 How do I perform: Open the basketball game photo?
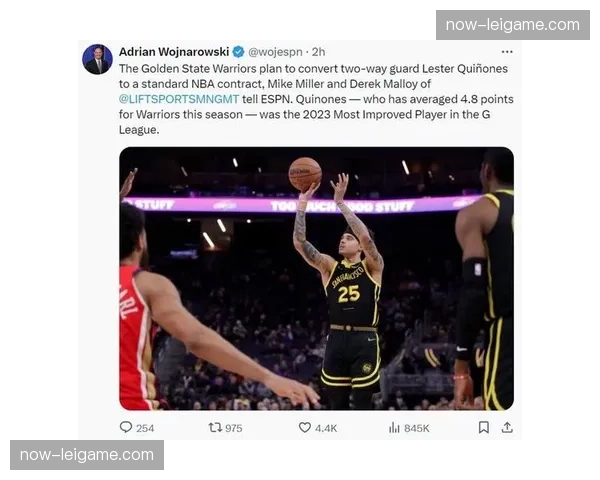click(x=316, y=279)
